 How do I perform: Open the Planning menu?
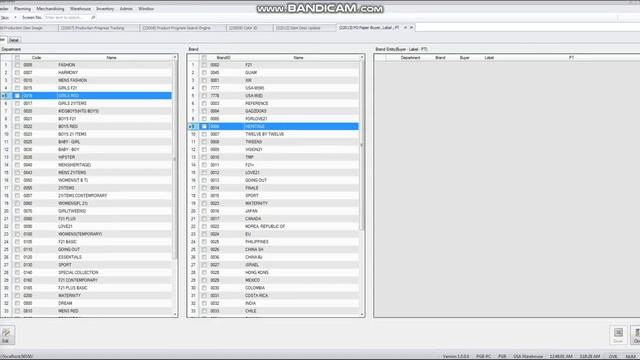click(x=22, y=9)
